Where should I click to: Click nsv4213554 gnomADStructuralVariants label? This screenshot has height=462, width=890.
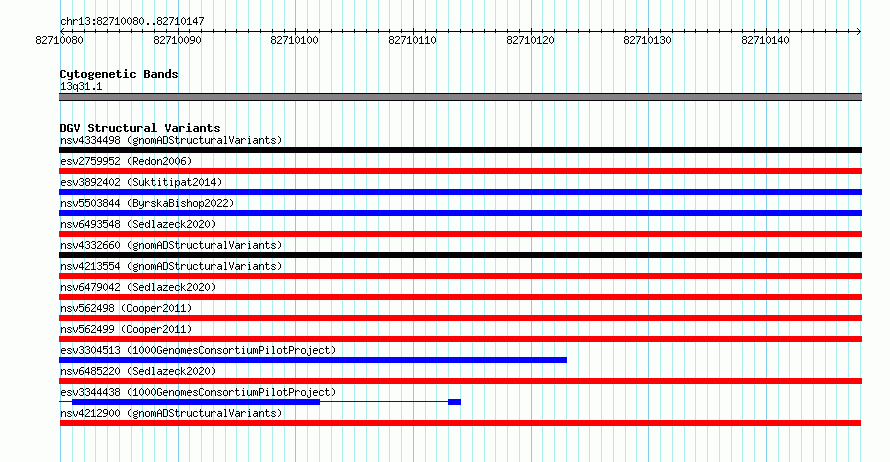click(171, 266)
